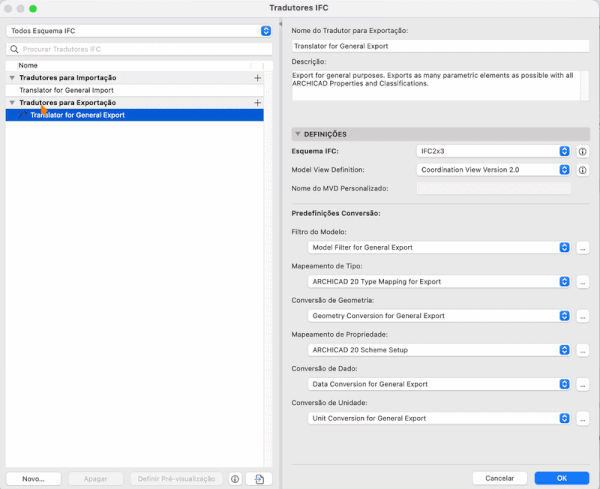Click the green zoom window button
600x489 pixels.
33,8
